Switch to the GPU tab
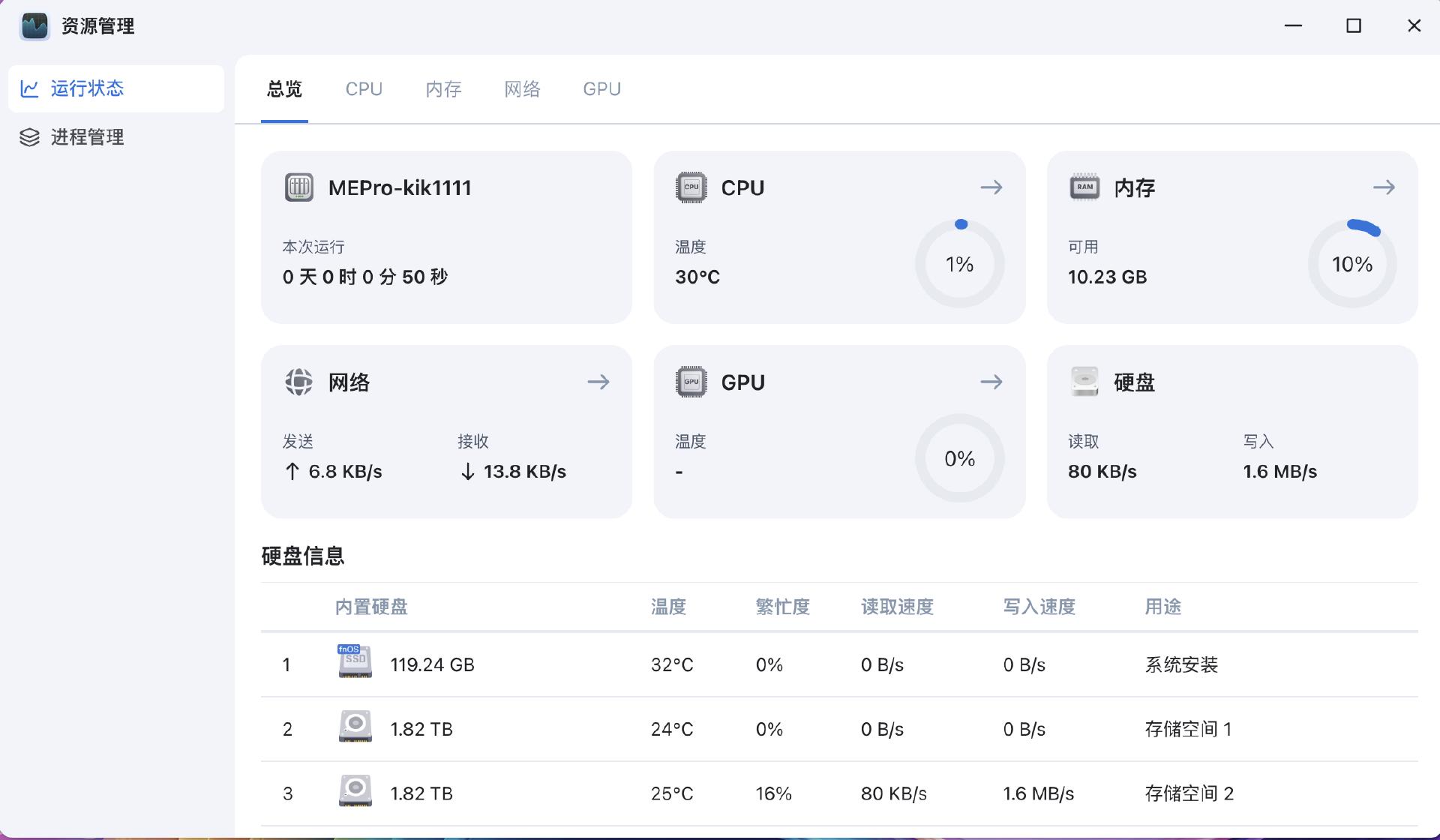 coord(601,89)
